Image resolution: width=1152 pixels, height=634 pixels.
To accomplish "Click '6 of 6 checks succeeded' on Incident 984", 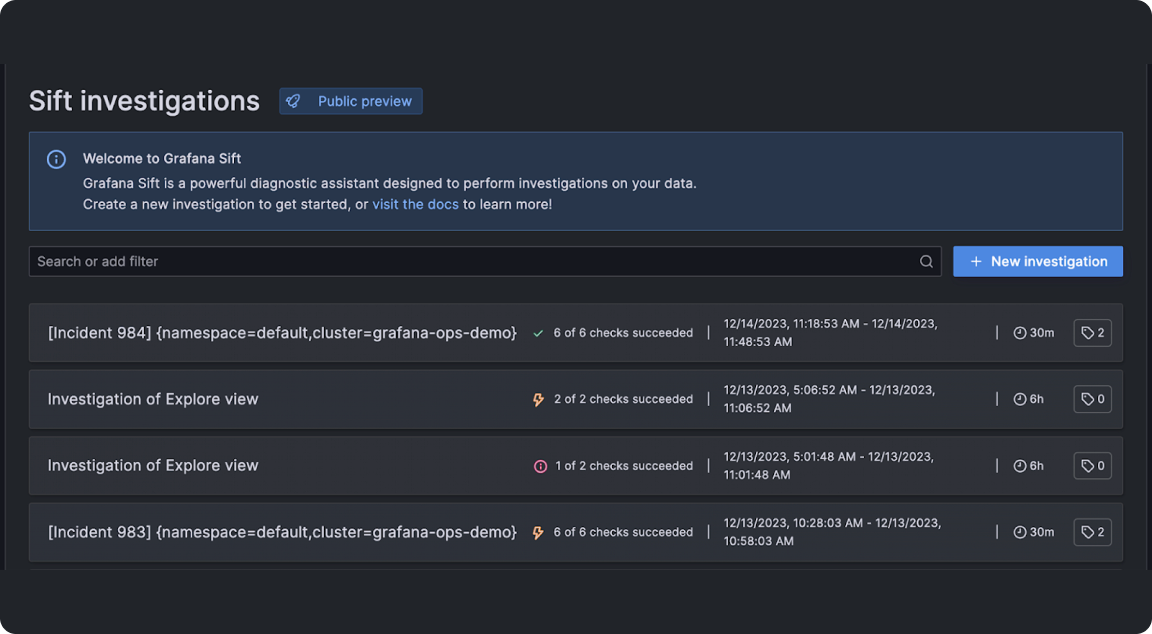I will 623,333.
